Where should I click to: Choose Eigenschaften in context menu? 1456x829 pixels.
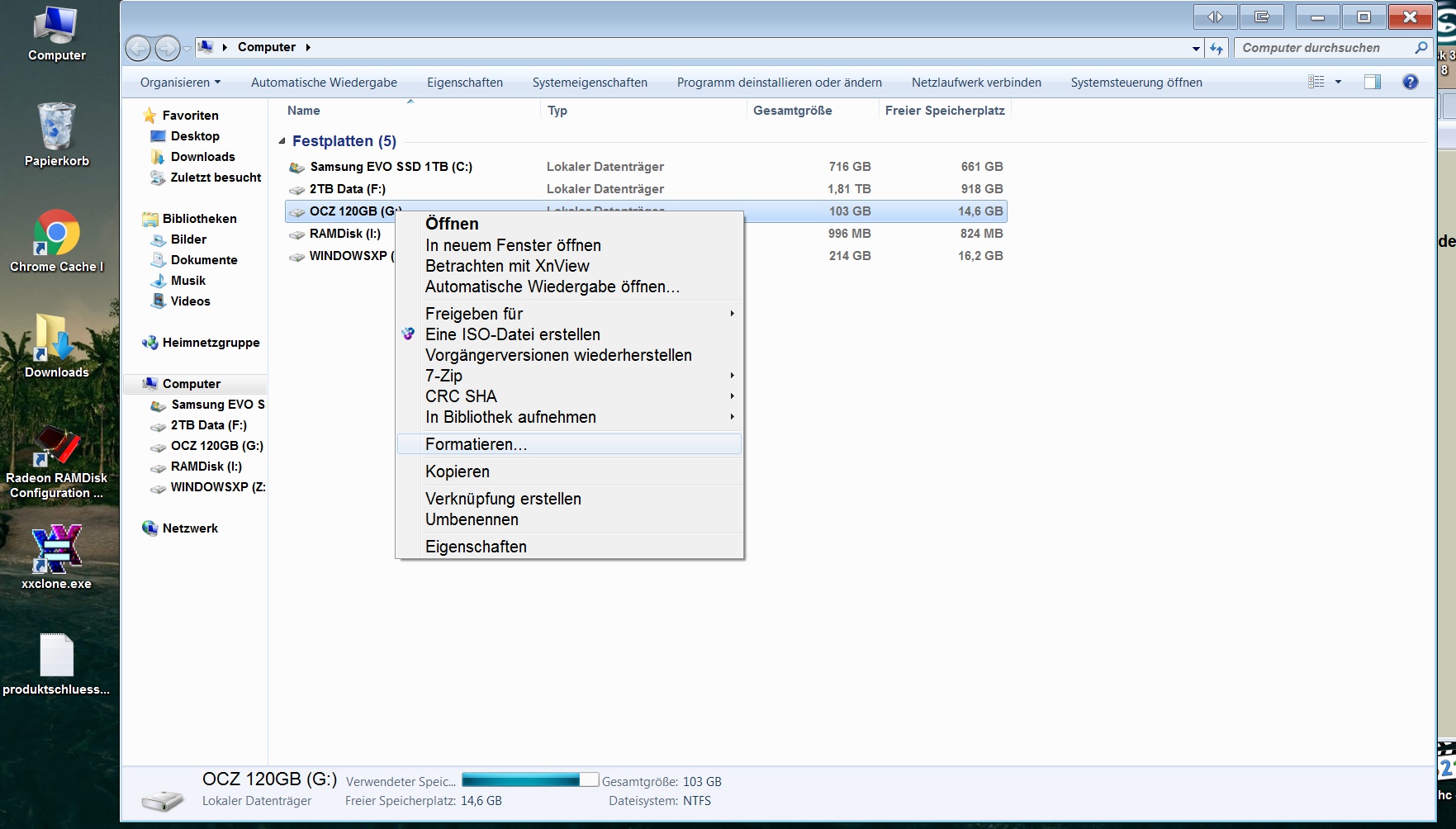(x=569, y=547)
